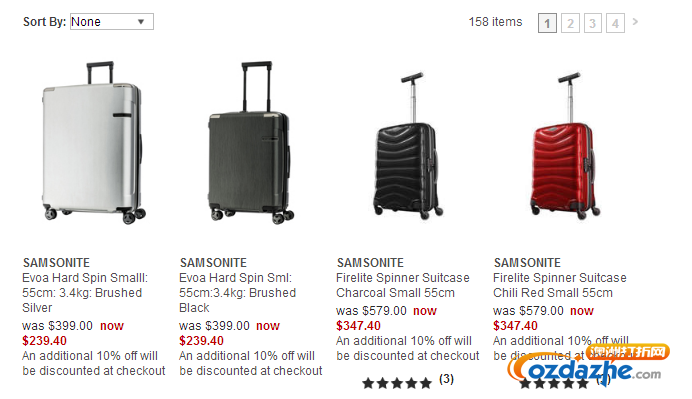Open Firelite Spinner Chili Red Small link
Image resolution: width=692 pixels, height=399 pixels.
pyautogui.click(x=560, y=285)
